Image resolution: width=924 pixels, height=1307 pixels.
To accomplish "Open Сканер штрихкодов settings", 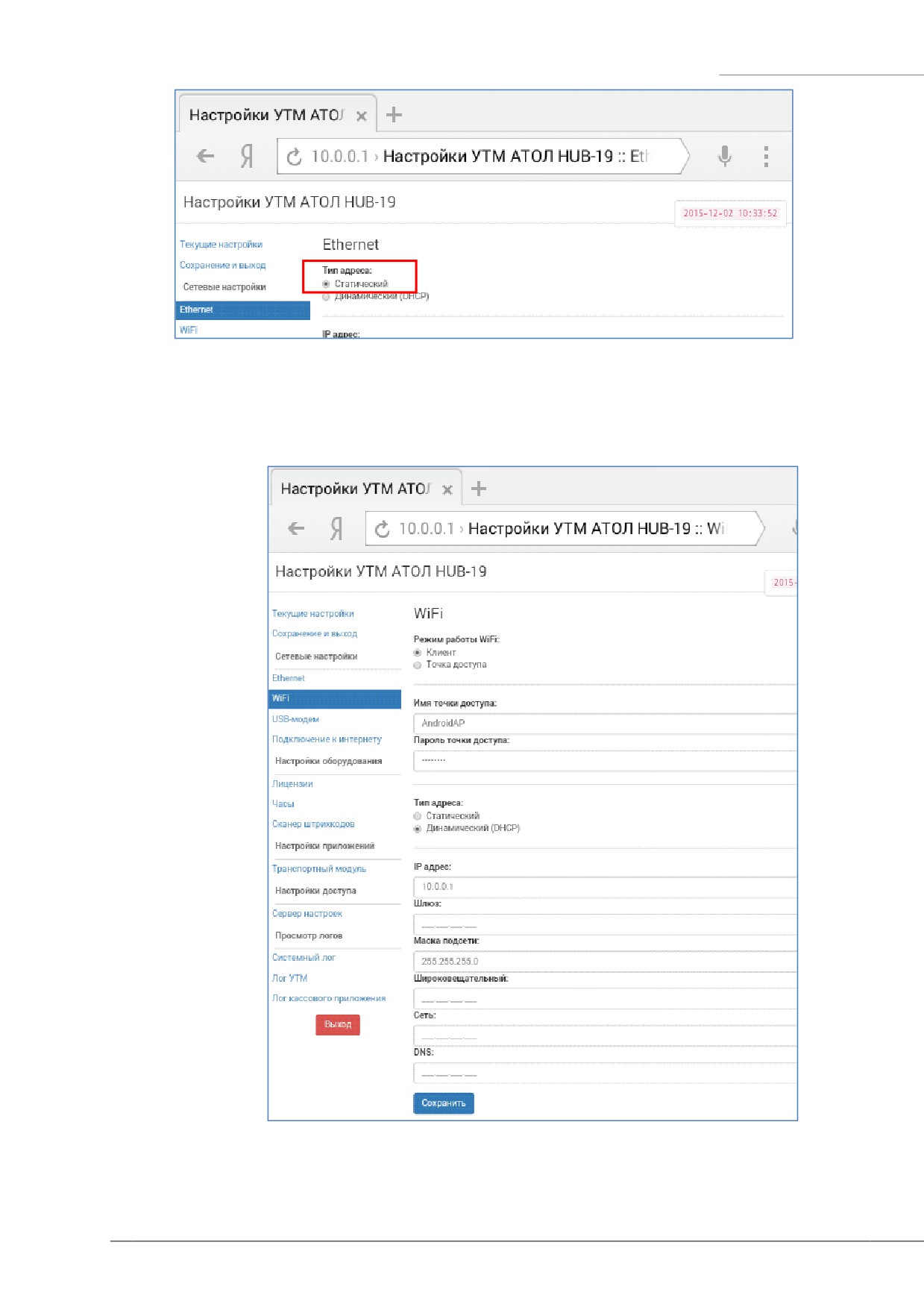I will pyautogui.click(x=313, y=824).
